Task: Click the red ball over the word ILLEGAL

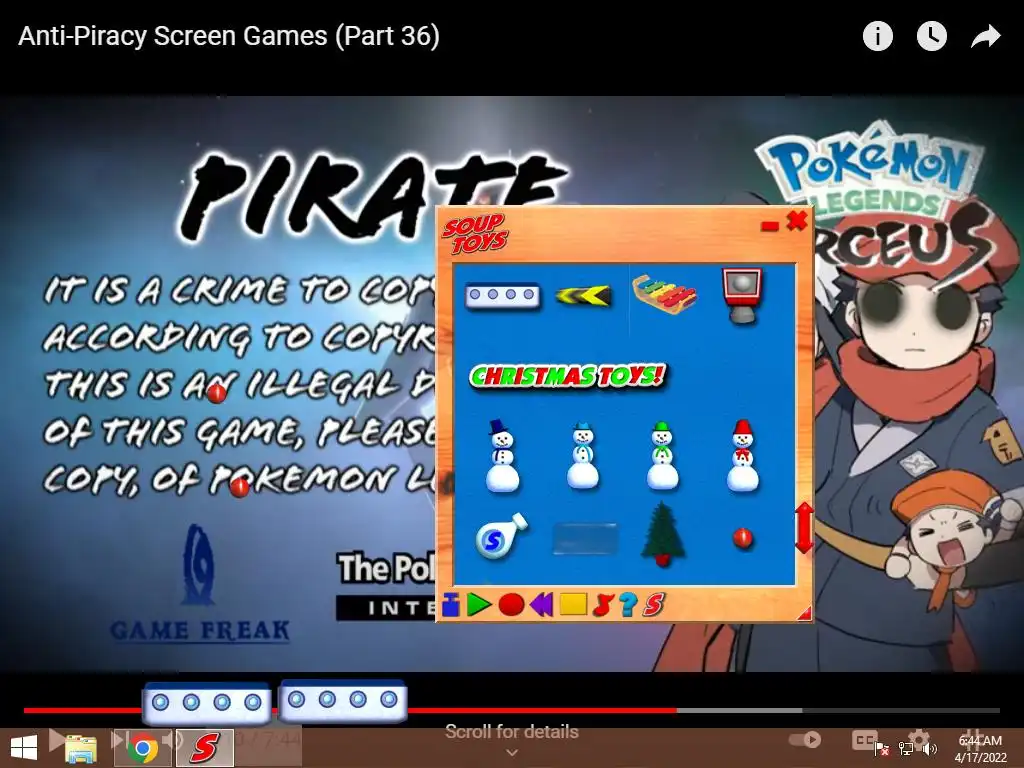Action: (x=216, y=392)
